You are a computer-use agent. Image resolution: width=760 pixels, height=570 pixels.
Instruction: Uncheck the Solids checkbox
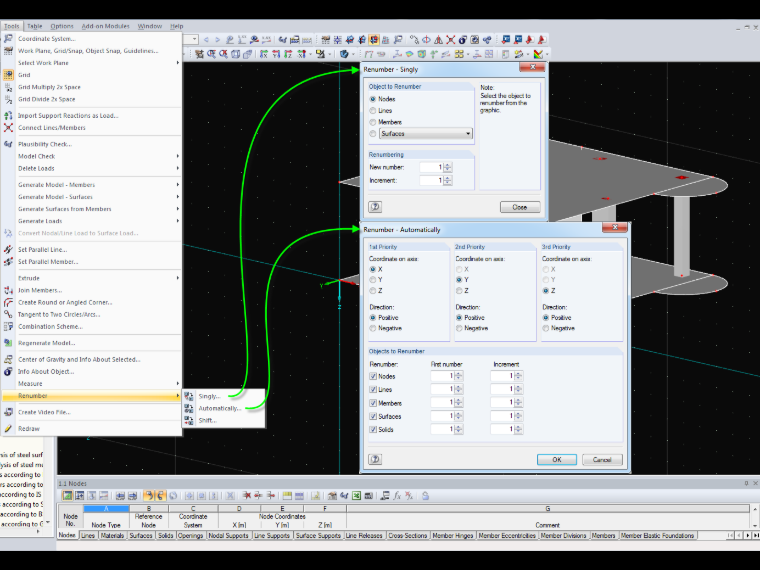click(373, 429)
